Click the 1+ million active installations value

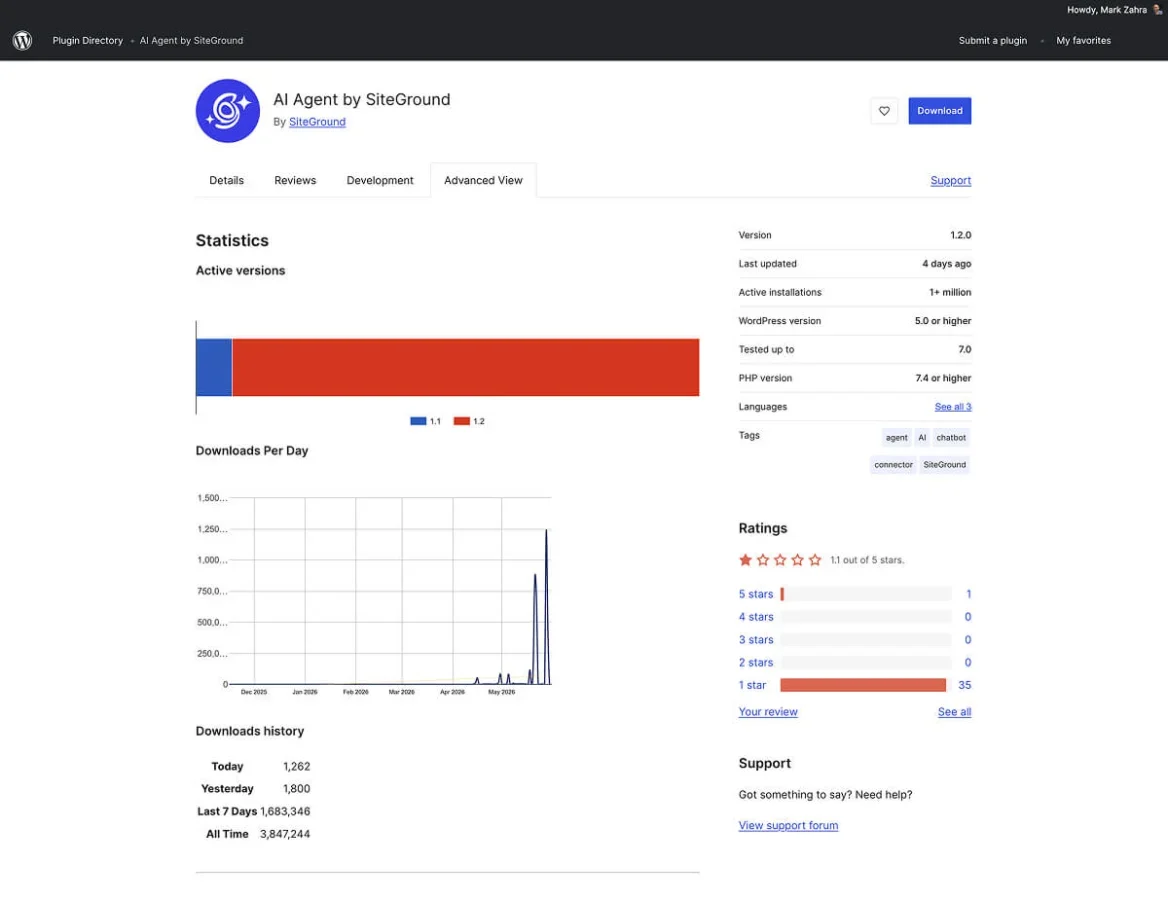click(x=950, y=293)
